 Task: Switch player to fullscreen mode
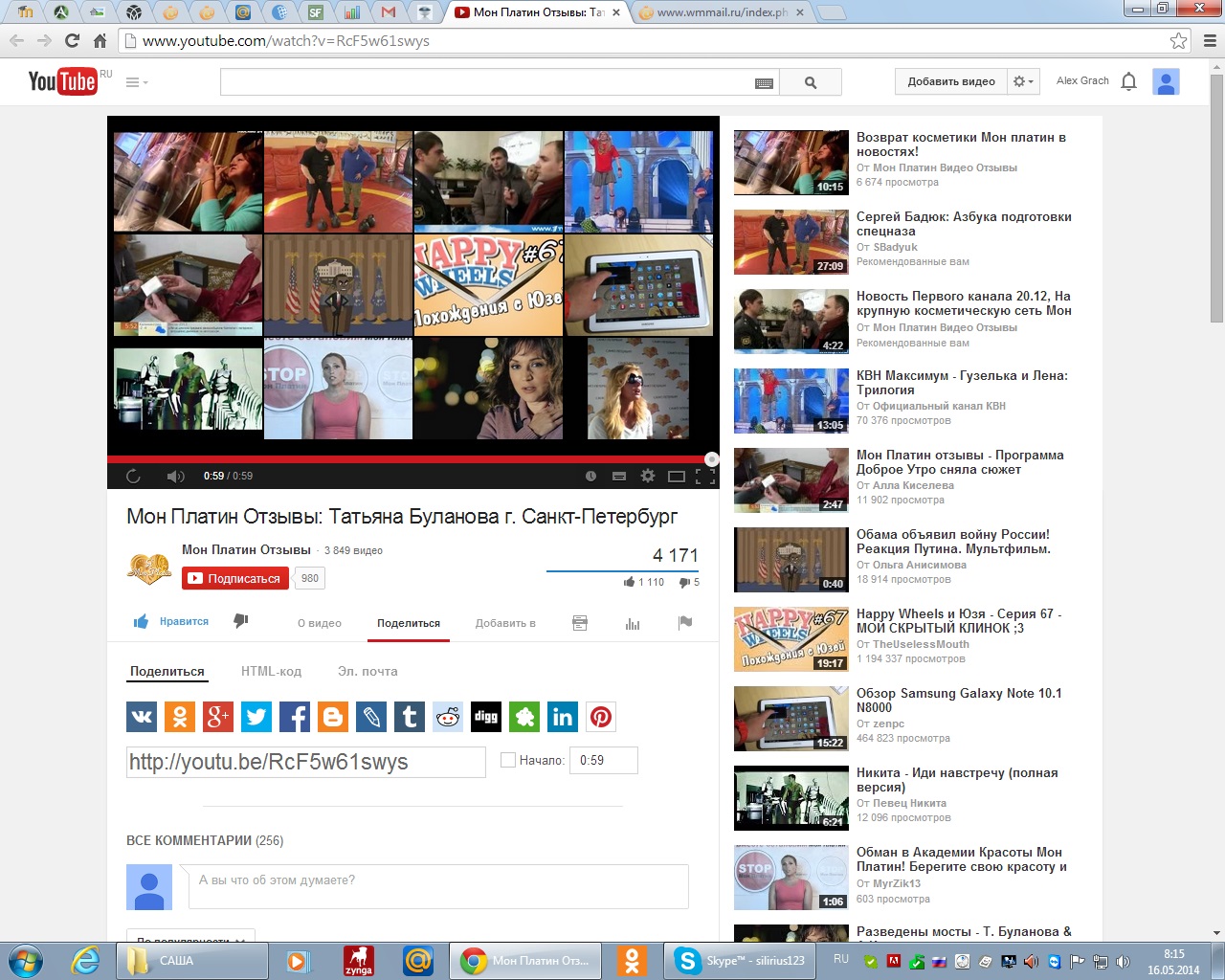click(705, 476)
